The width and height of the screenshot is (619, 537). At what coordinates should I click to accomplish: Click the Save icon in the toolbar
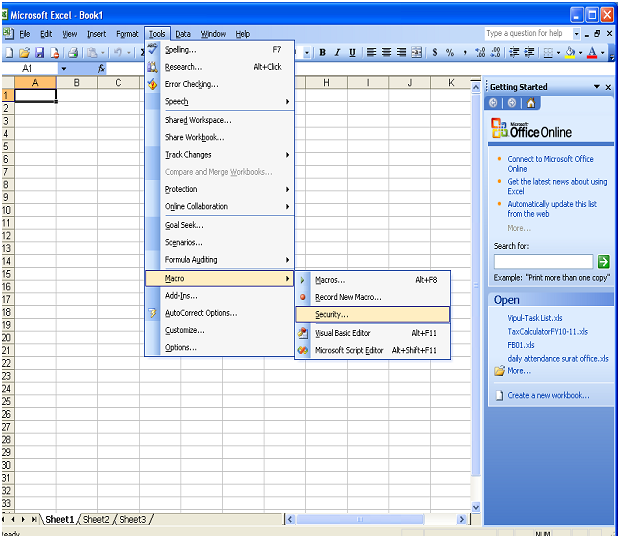tap(39, 53)
